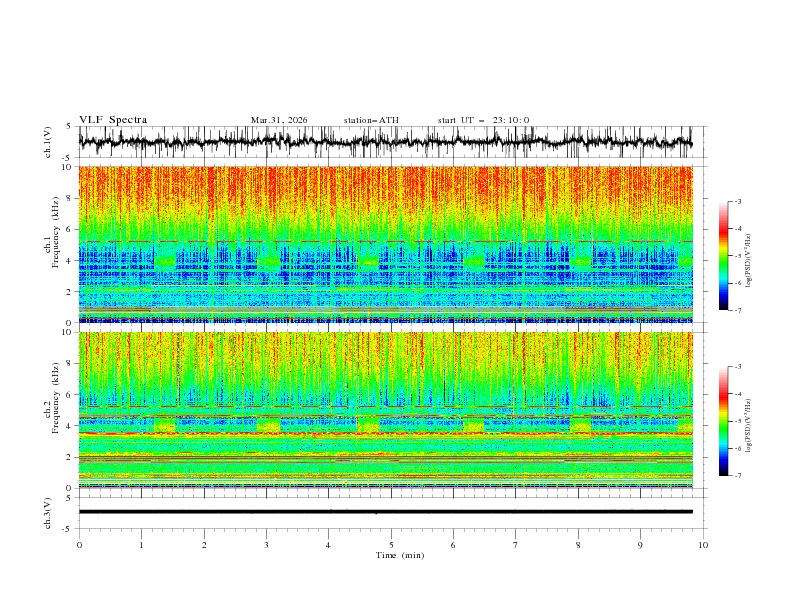
Task: Click the ch.2 spectrogram panel
Action: 385,410
